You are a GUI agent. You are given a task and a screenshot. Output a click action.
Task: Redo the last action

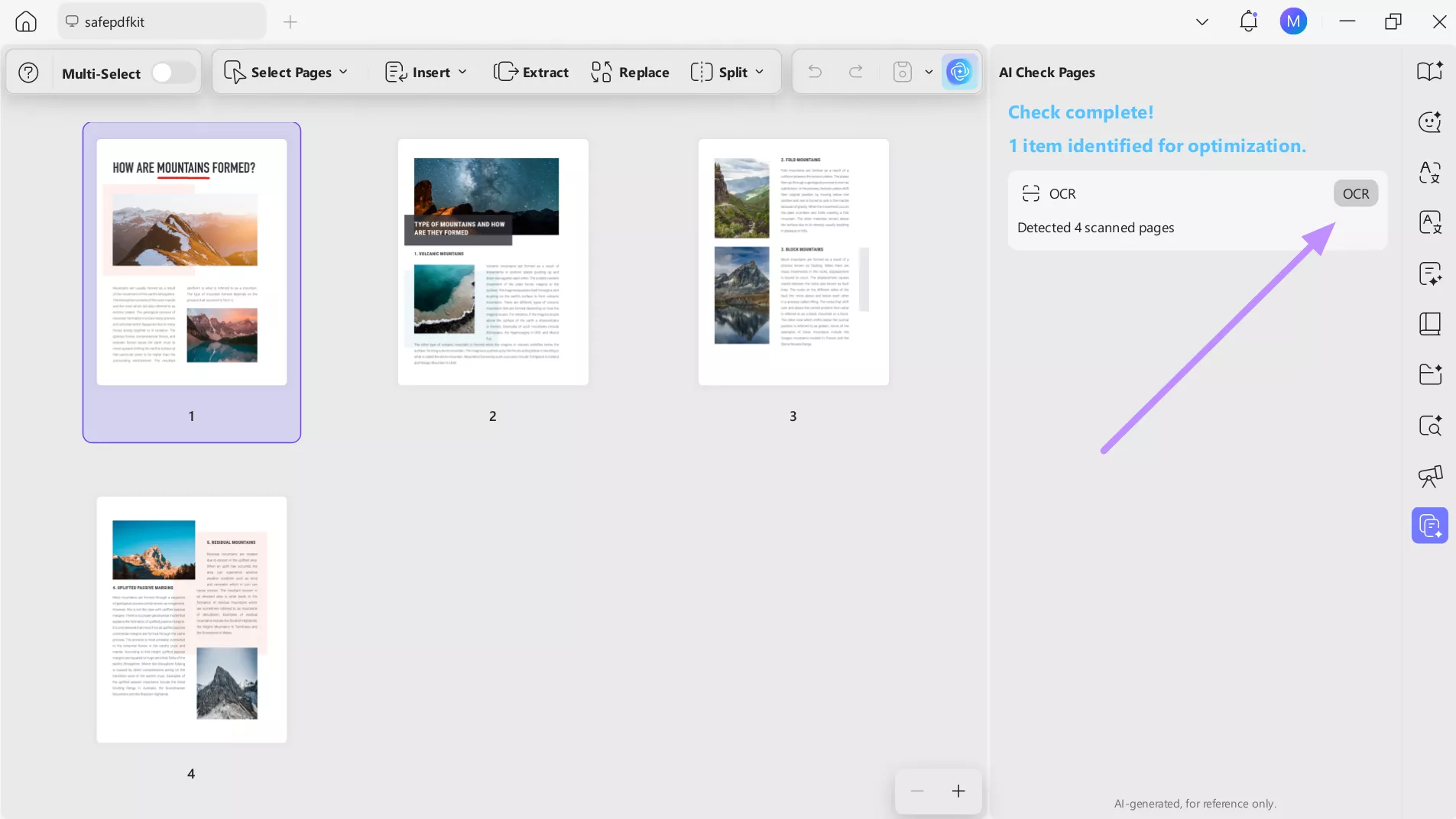pos(855,72)
